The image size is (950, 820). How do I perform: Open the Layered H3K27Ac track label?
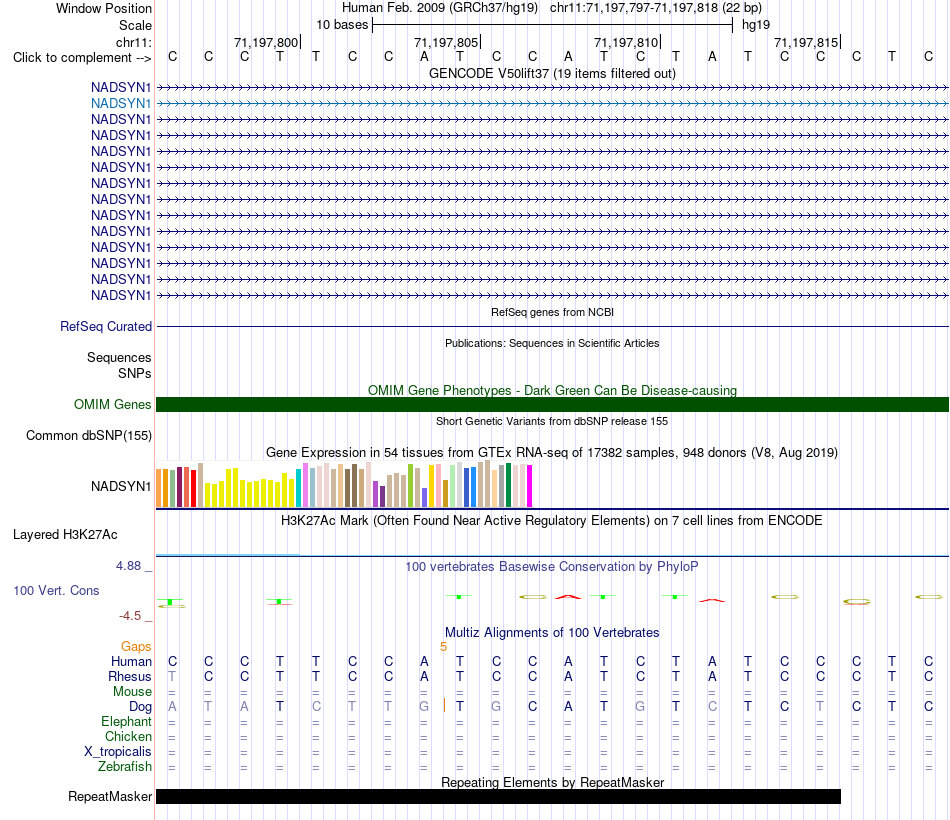click(65, 535)
